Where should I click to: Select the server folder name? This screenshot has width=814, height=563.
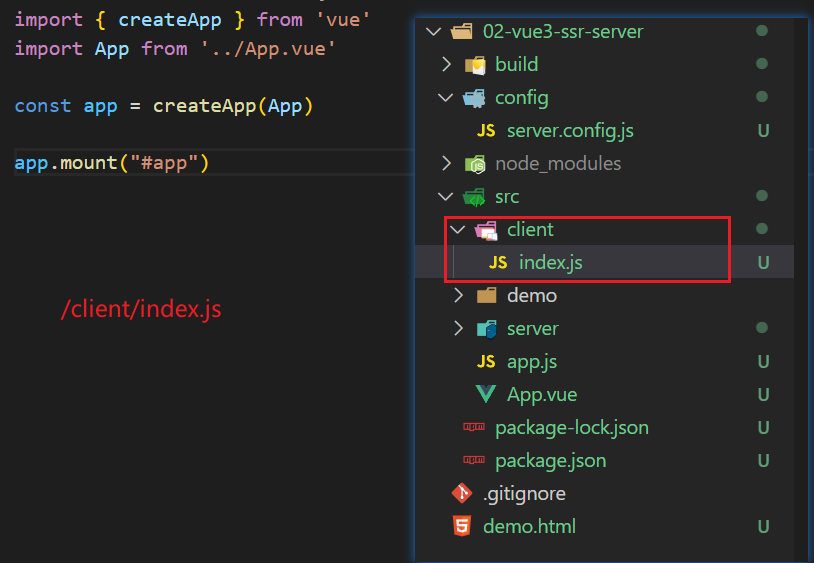pyautogui.click(x=533, y=329)
